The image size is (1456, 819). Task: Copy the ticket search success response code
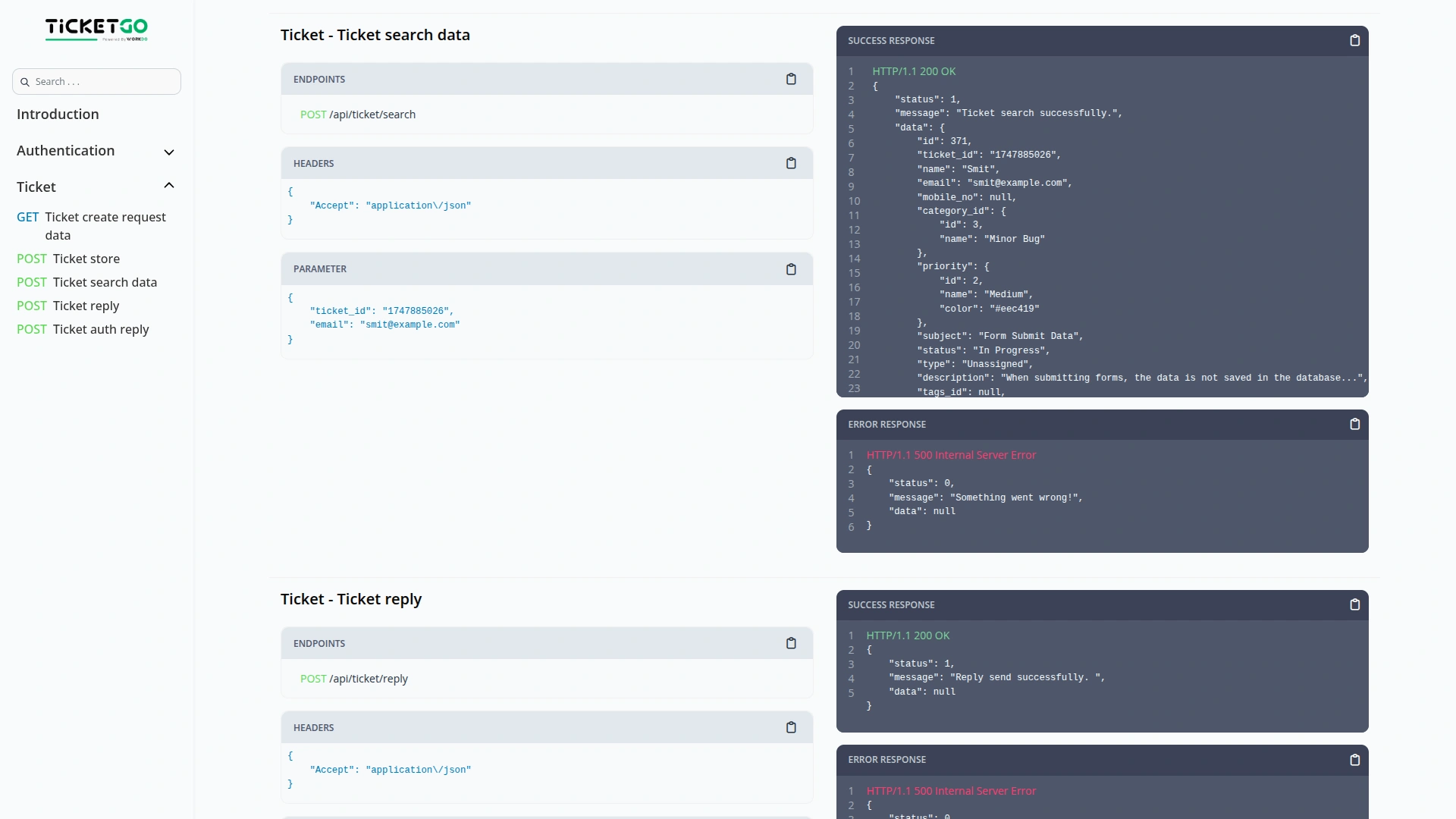pos(1355,40)
